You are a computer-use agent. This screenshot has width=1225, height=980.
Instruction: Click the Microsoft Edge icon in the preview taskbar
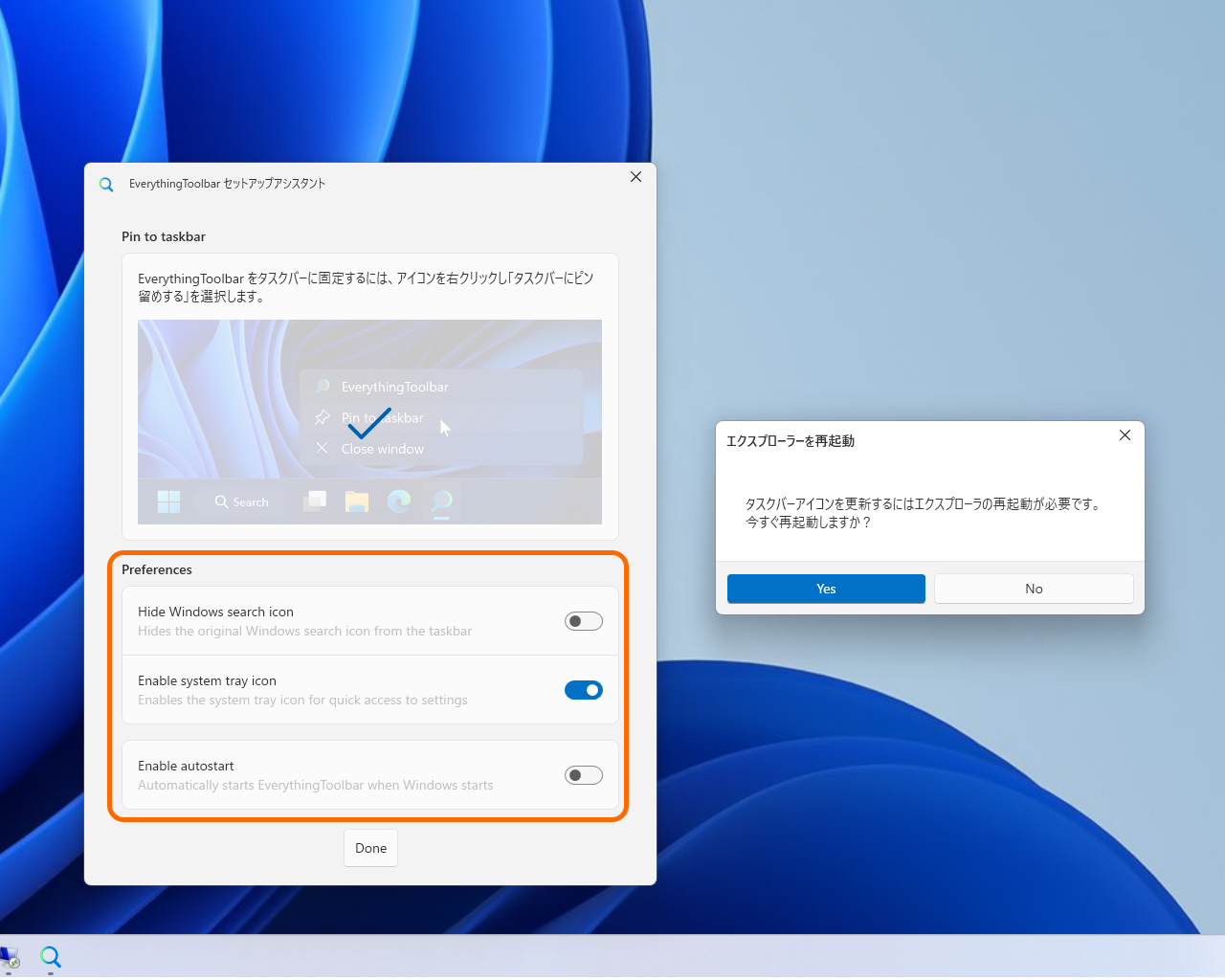point(398,501)
